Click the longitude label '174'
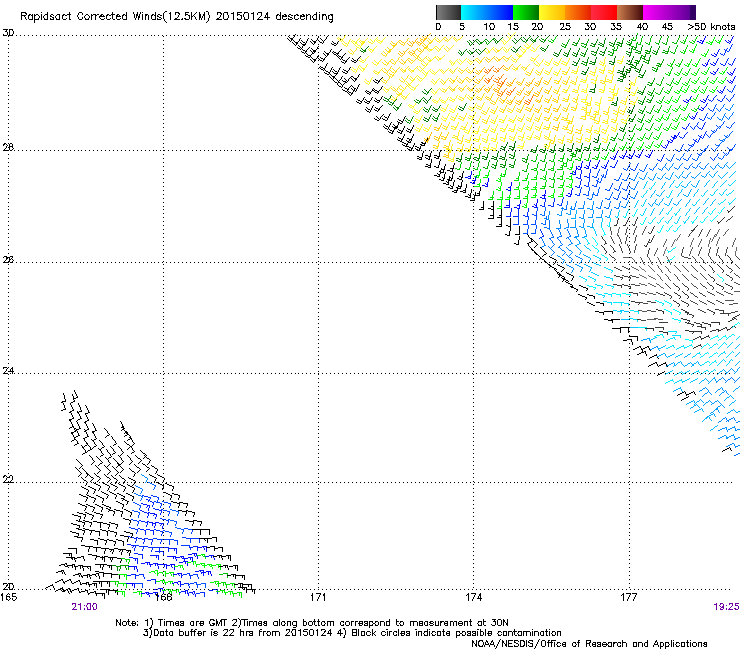Screen dimensions: 740x650 click(x=473, y=597)
